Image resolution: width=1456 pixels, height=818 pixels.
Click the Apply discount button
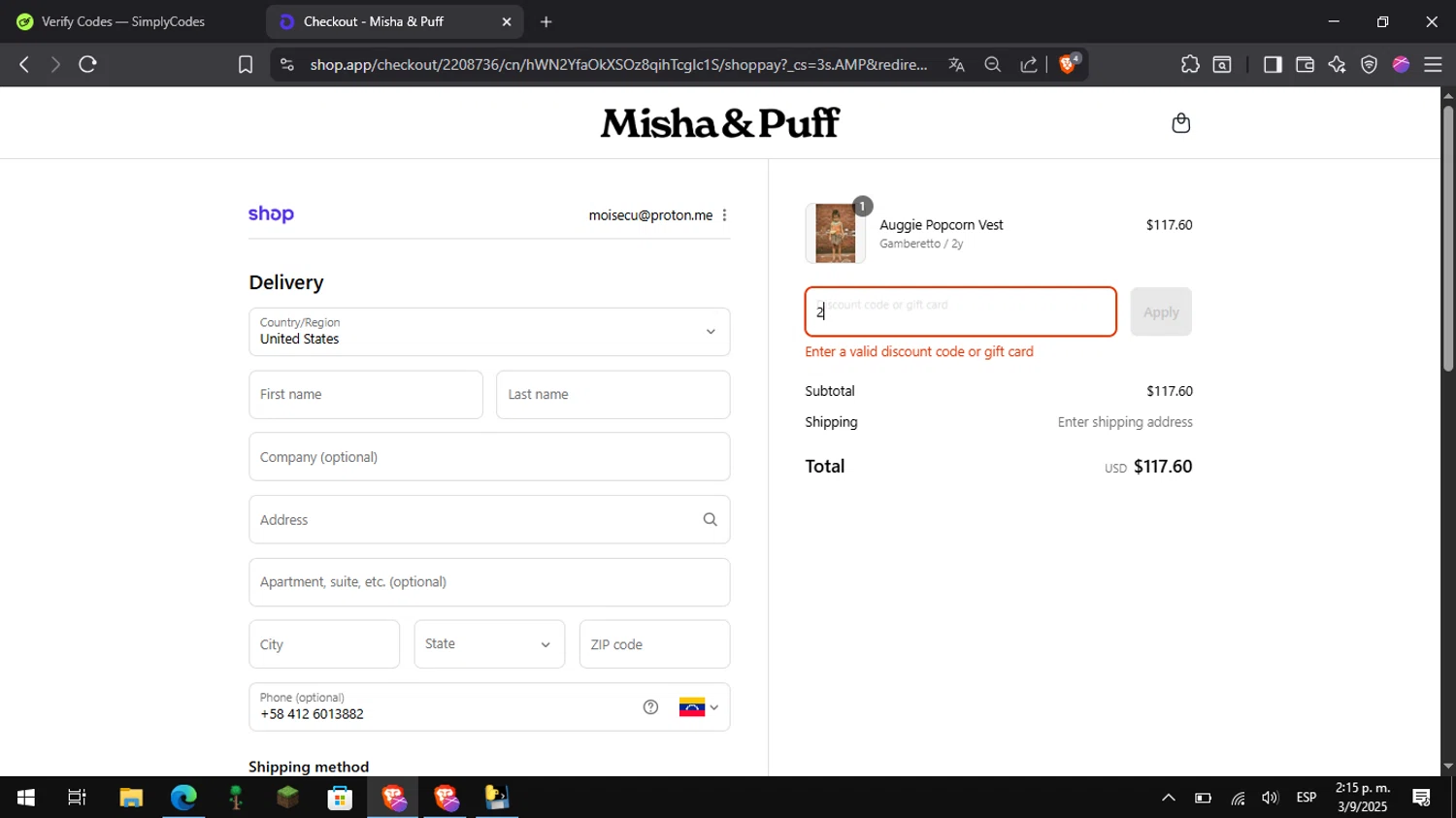pos(1161,311)
